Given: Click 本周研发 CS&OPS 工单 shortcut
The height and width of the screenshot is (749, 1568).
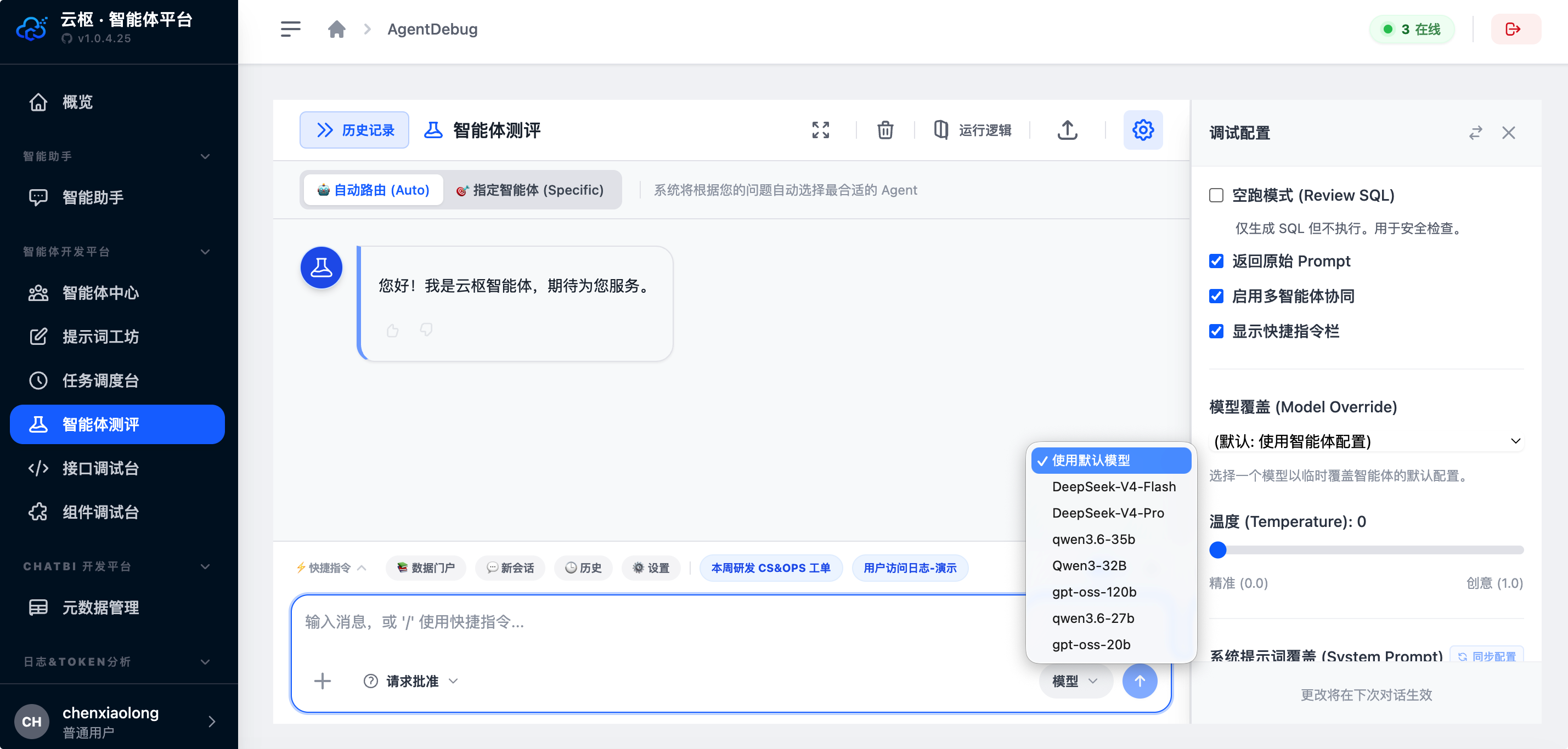Looking at the screenshot, I should pyautogui.click(x=771, y=568).
